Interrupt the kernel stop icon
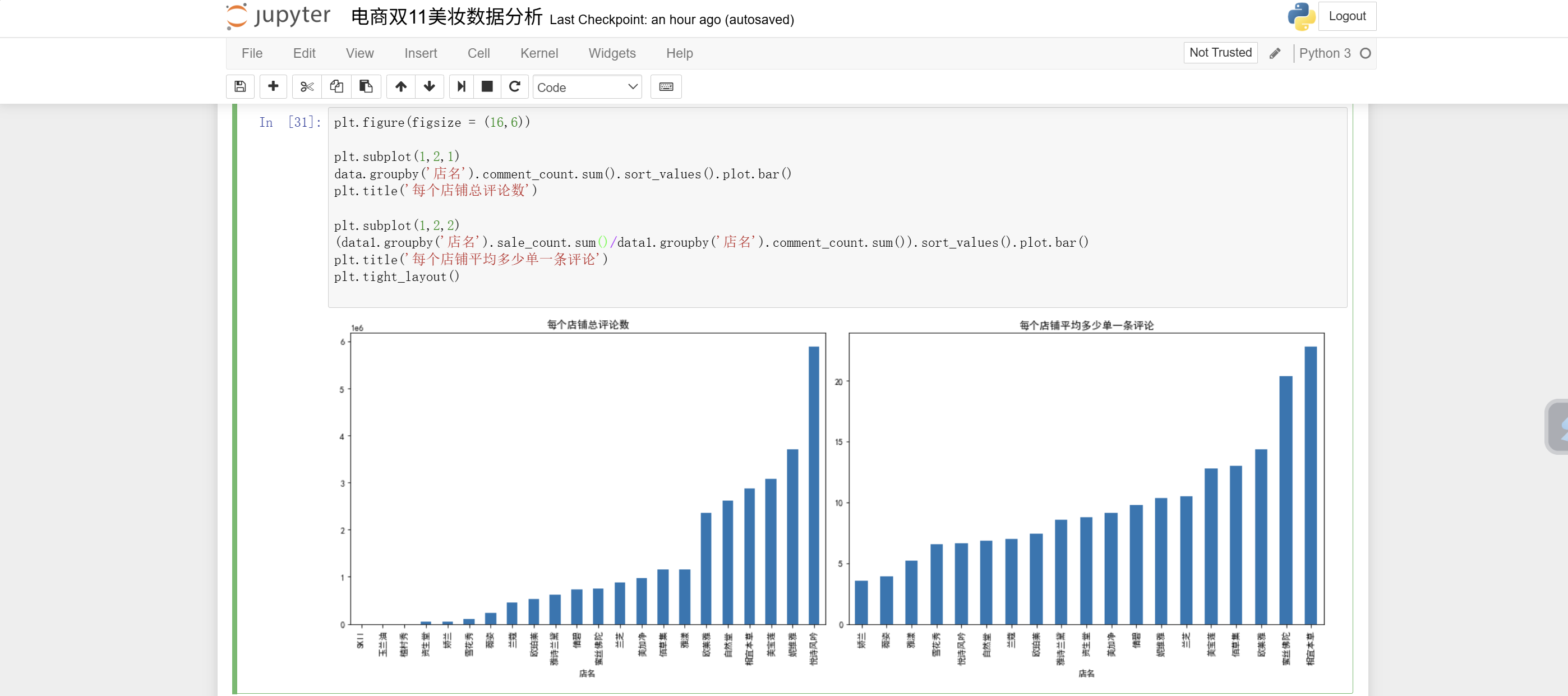 [x=487, y=86]
